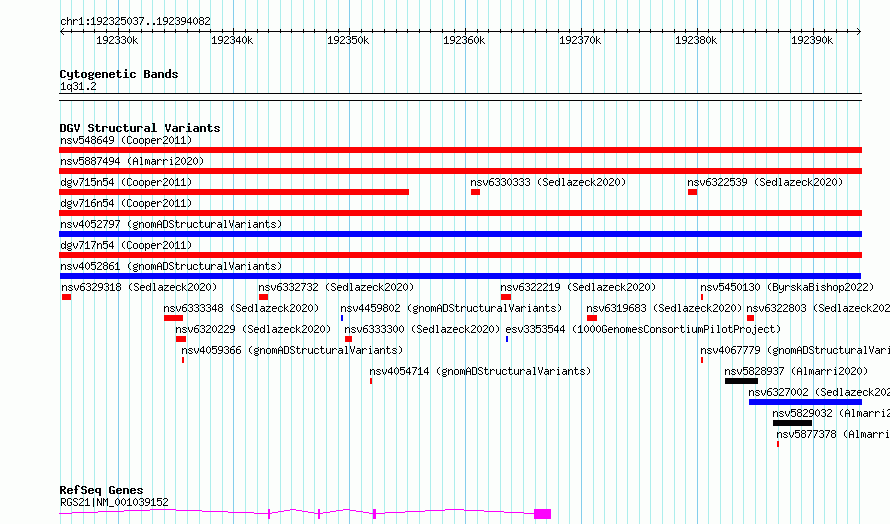
Task: Click the 1q31.2 band label
Action: point(78,87)
